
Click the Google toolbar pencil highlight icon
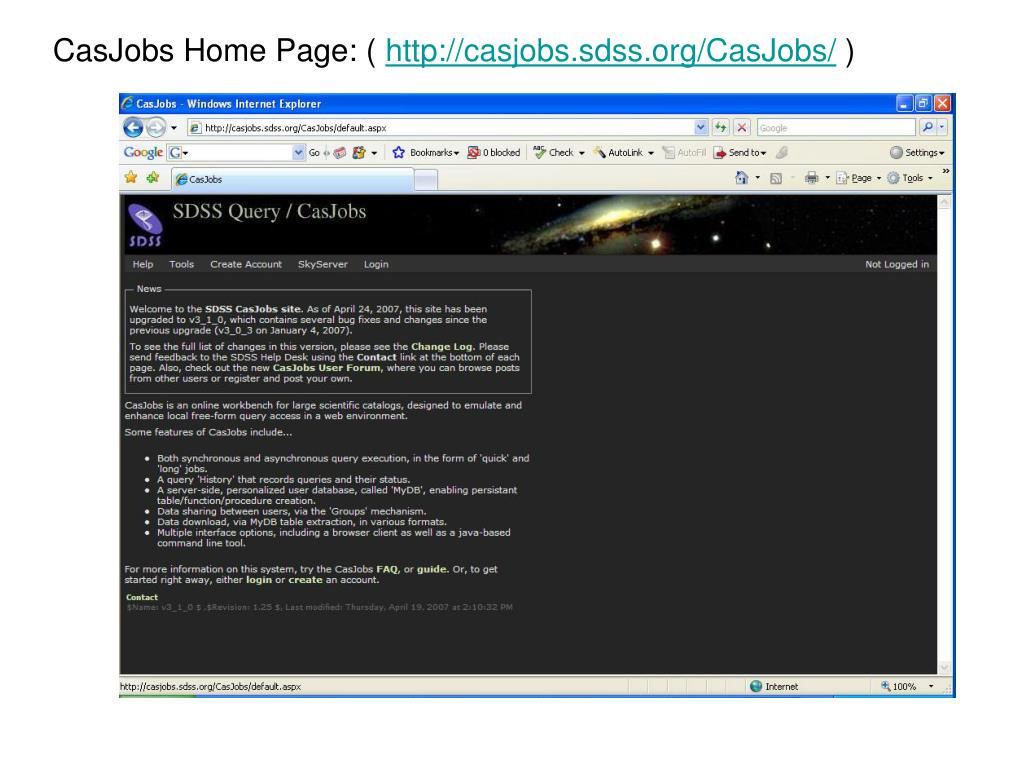point(782,152)
